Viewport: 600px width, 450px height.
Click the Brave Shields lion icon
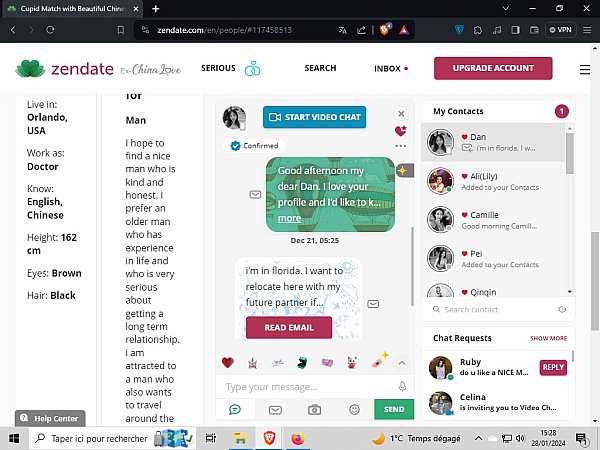[x=386, y=29]
